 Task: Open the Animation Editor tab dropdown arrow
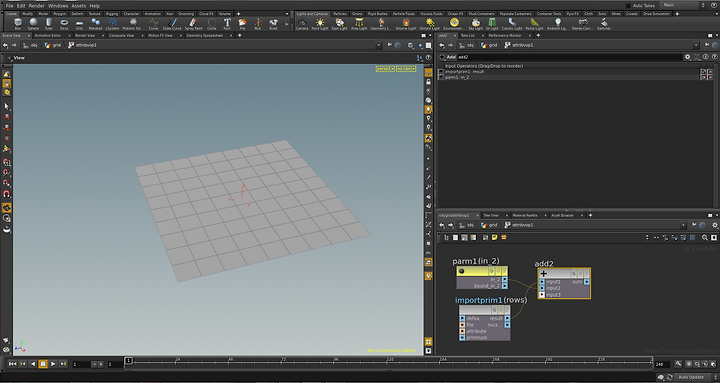[69, 35]
